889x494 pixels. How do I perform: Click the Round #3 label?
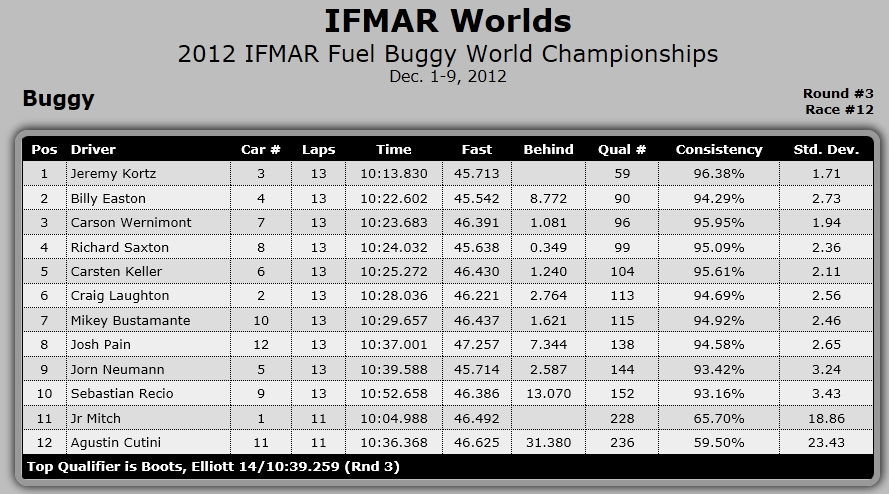[838, 94]
